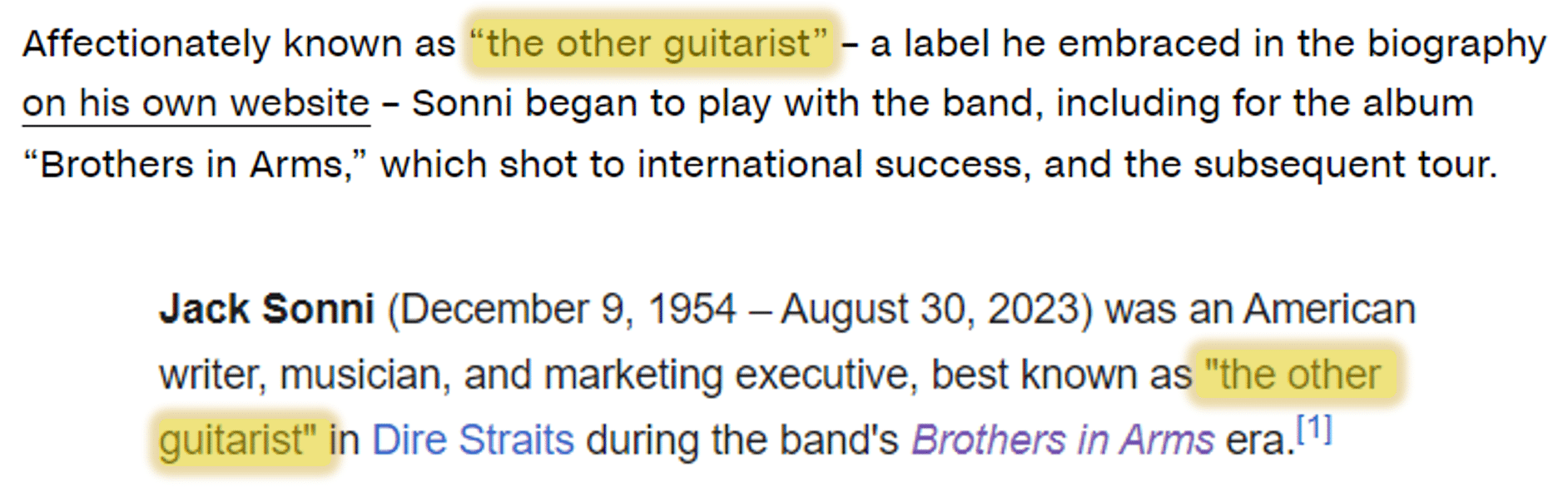
Task: Open the italic Brothers in Arms link
Action: tap(1063, 440)
